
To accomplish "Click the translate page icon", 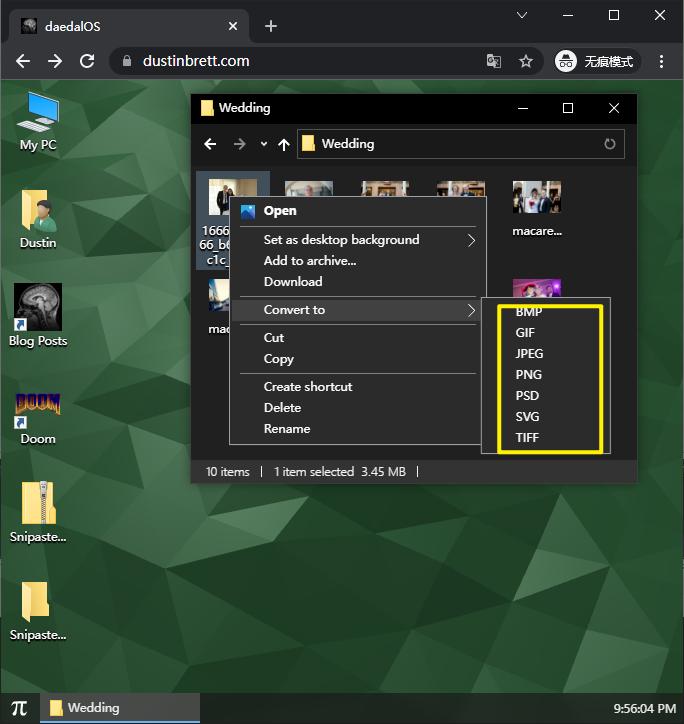I will [x=494, y=61].
